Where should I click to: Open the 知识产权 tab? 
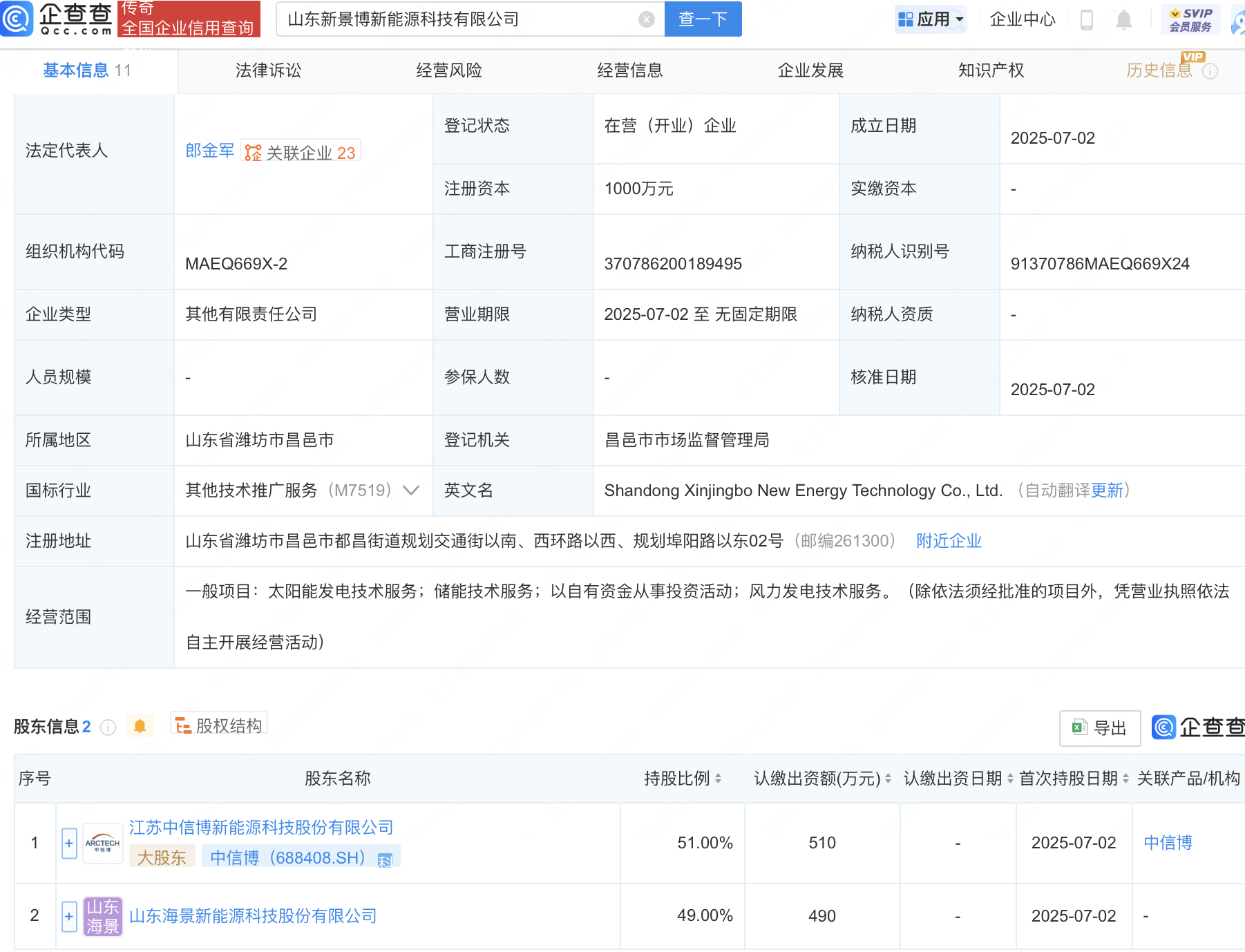coord(991,70)
